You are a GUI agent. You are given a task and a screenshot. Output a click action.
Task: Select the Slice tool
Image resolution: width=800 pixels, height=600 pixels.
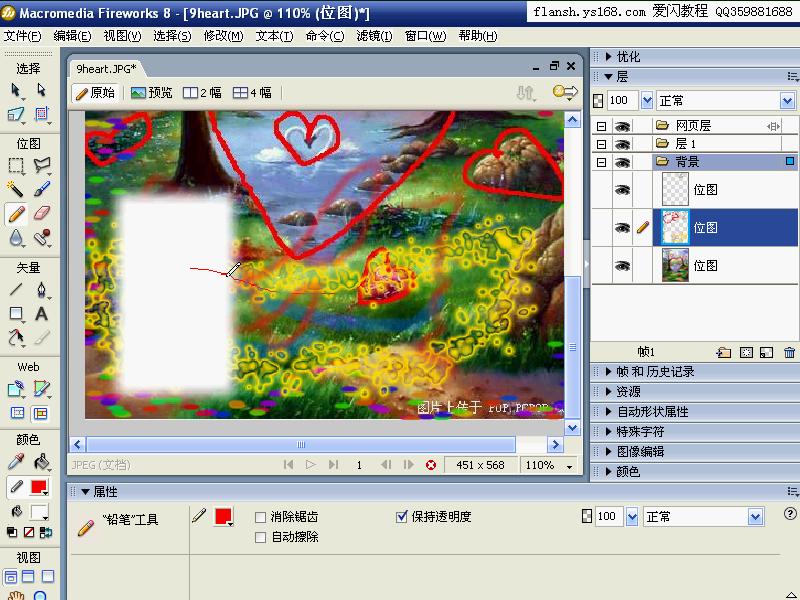(x=41, y=389)
